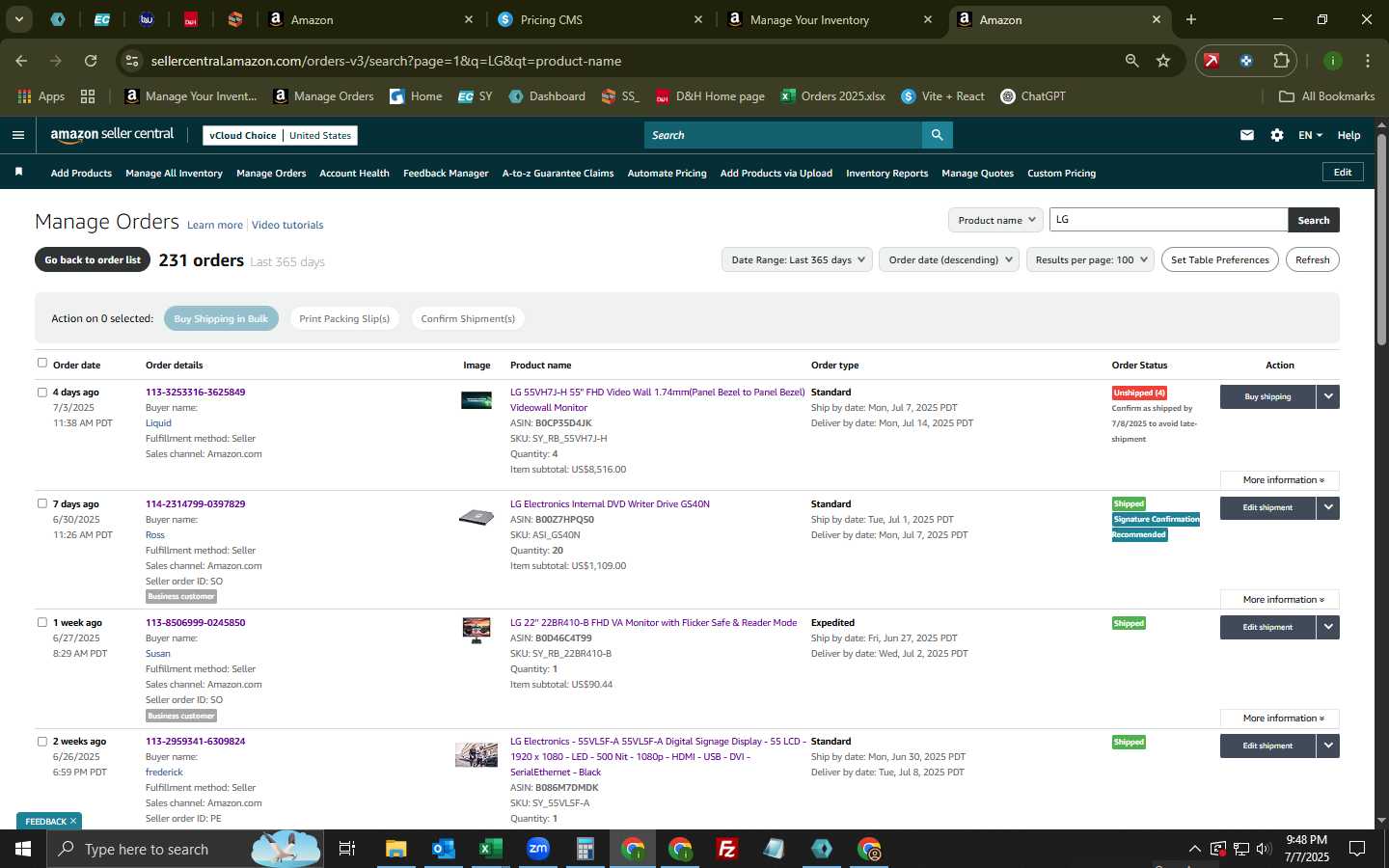Screen dimensions: 1389x868
Task: Bookmark this page with star icon
Action: pos(1163,61)
